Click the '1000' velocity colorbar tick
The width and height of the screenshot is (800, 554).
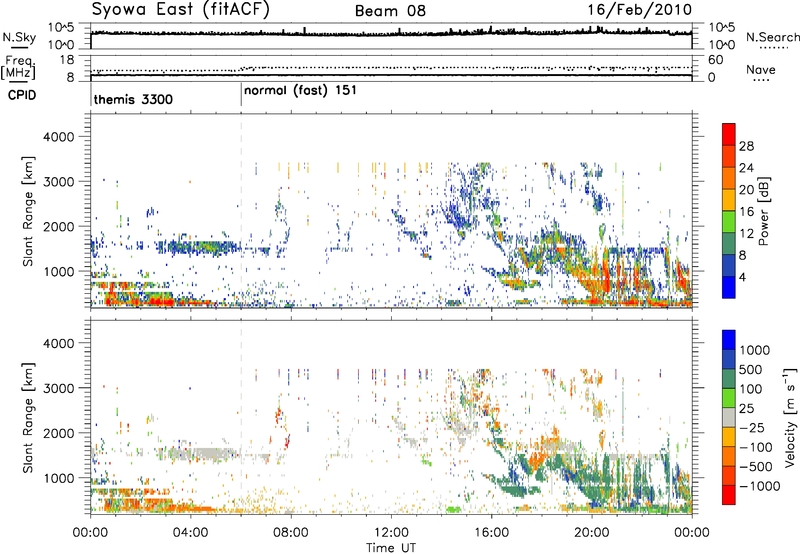754,350
